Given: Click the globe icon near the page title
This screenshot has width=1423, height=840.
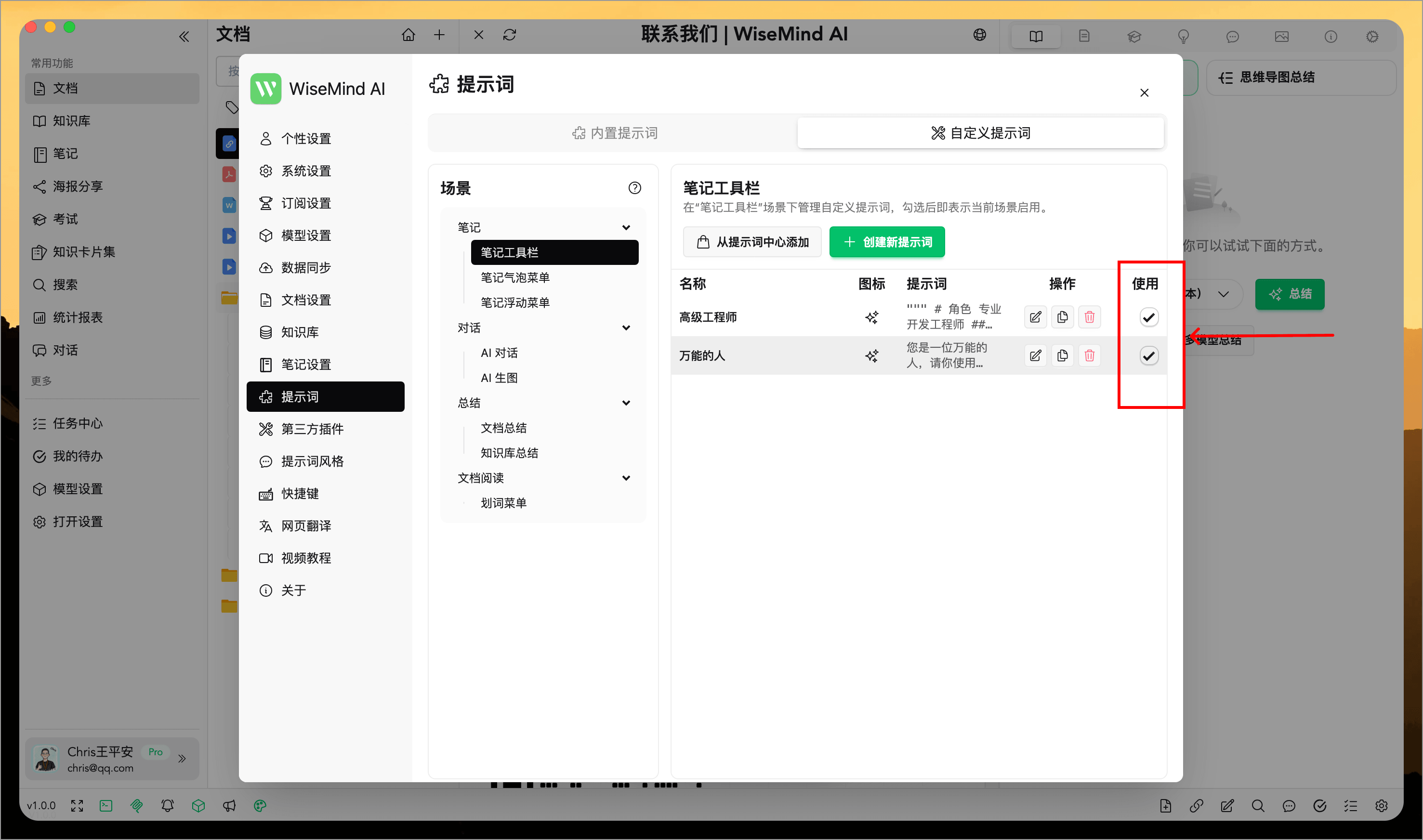Looking at the screenshot, I should [x=980, y=35].
